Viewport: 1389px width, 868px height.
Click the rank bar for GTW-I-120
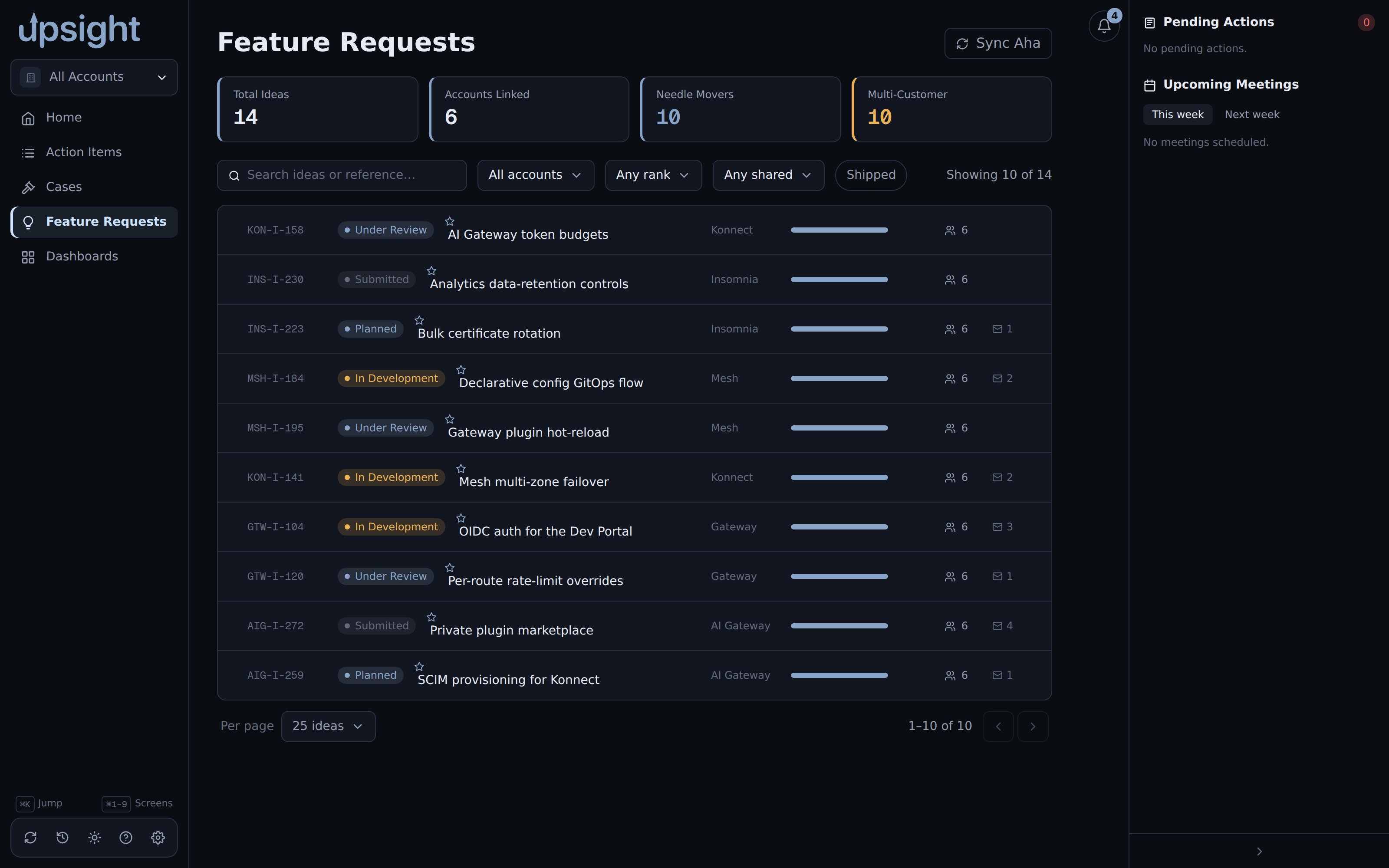(x=839, y=576)
